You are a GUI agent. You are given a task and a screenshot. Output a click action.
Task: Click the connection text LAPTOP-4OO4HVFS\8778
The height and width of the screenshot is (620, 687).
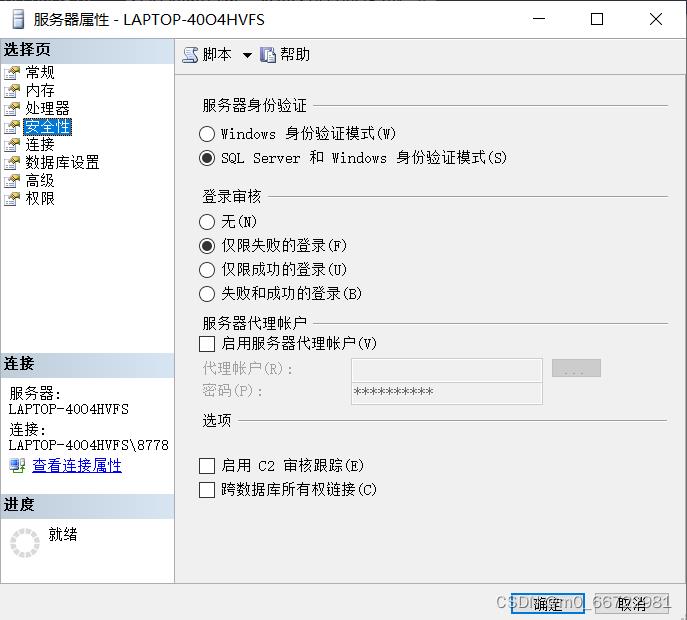(x=89, y=445)
